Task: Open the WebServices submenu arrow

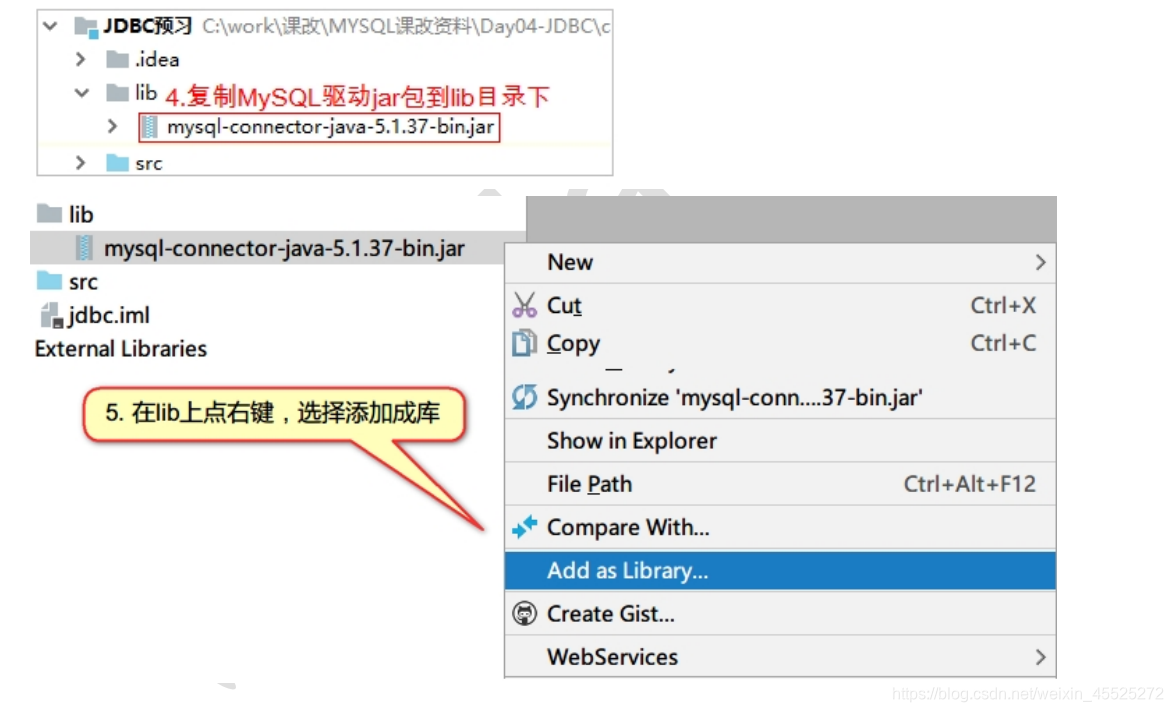Action: pos(1040,657)
